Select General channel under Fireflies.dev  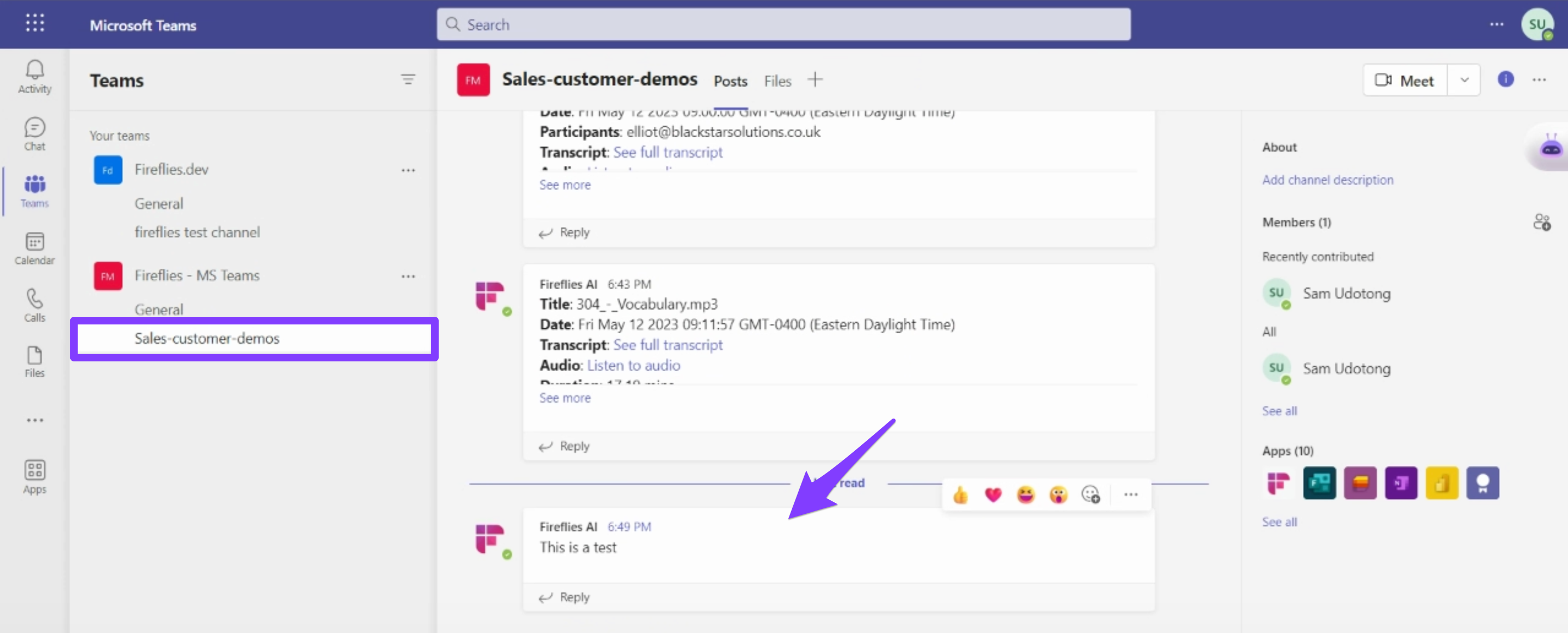[158, 204]
